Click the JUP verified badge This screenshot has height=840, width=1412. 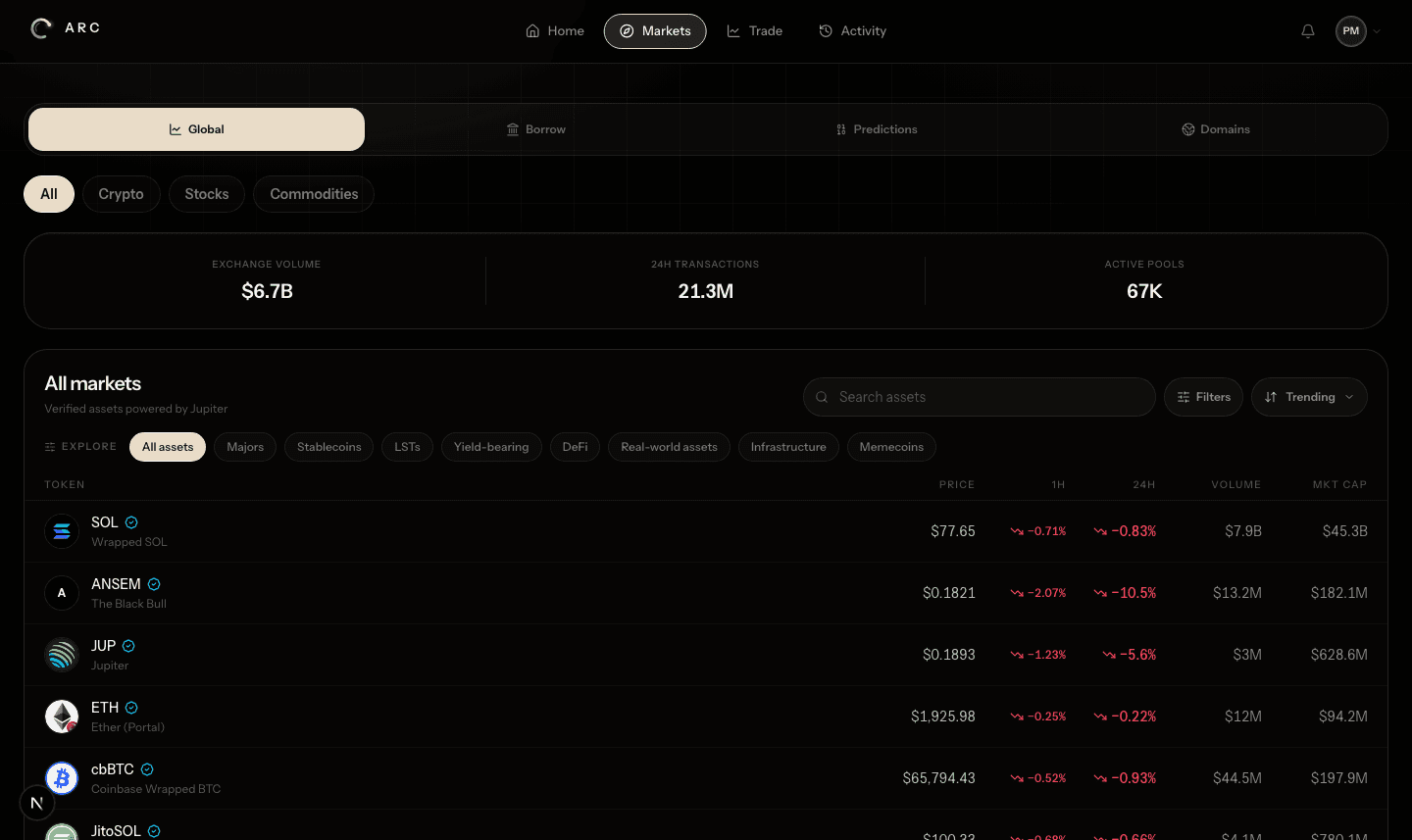point(128,646)
